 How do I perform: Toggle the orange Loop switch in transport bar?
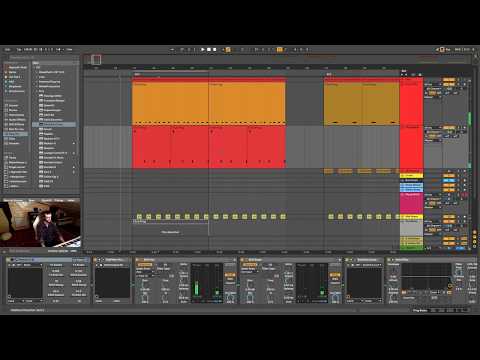280,49
